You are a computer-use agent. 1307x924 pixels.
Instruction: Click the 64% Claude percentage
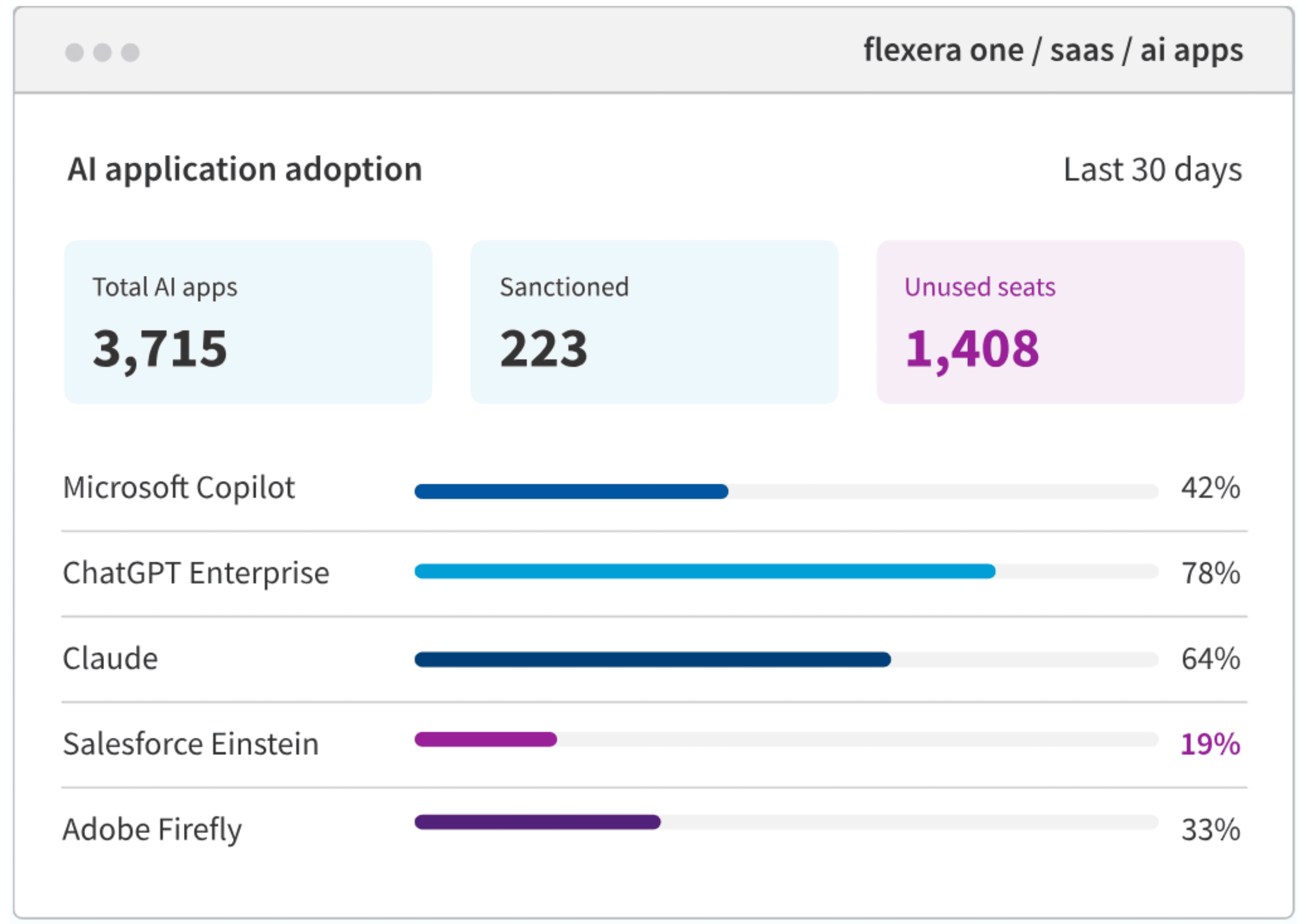(1211, 659)
